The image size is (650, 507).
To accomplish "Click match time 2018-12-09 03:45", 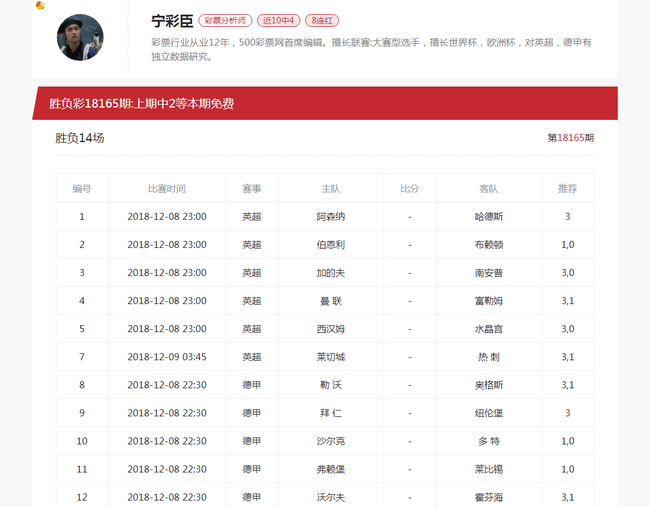I will pos(167,357).
